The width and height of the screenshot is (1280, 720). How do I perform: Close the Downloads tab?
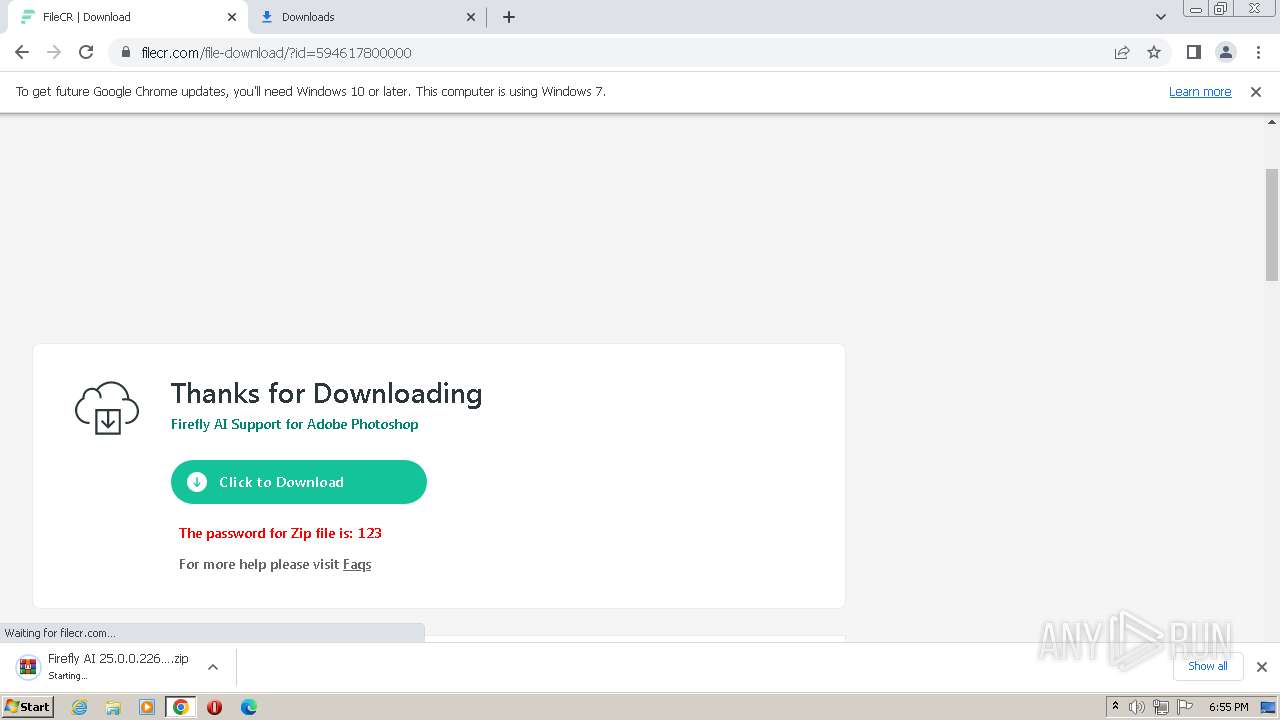tap(471, 17)
